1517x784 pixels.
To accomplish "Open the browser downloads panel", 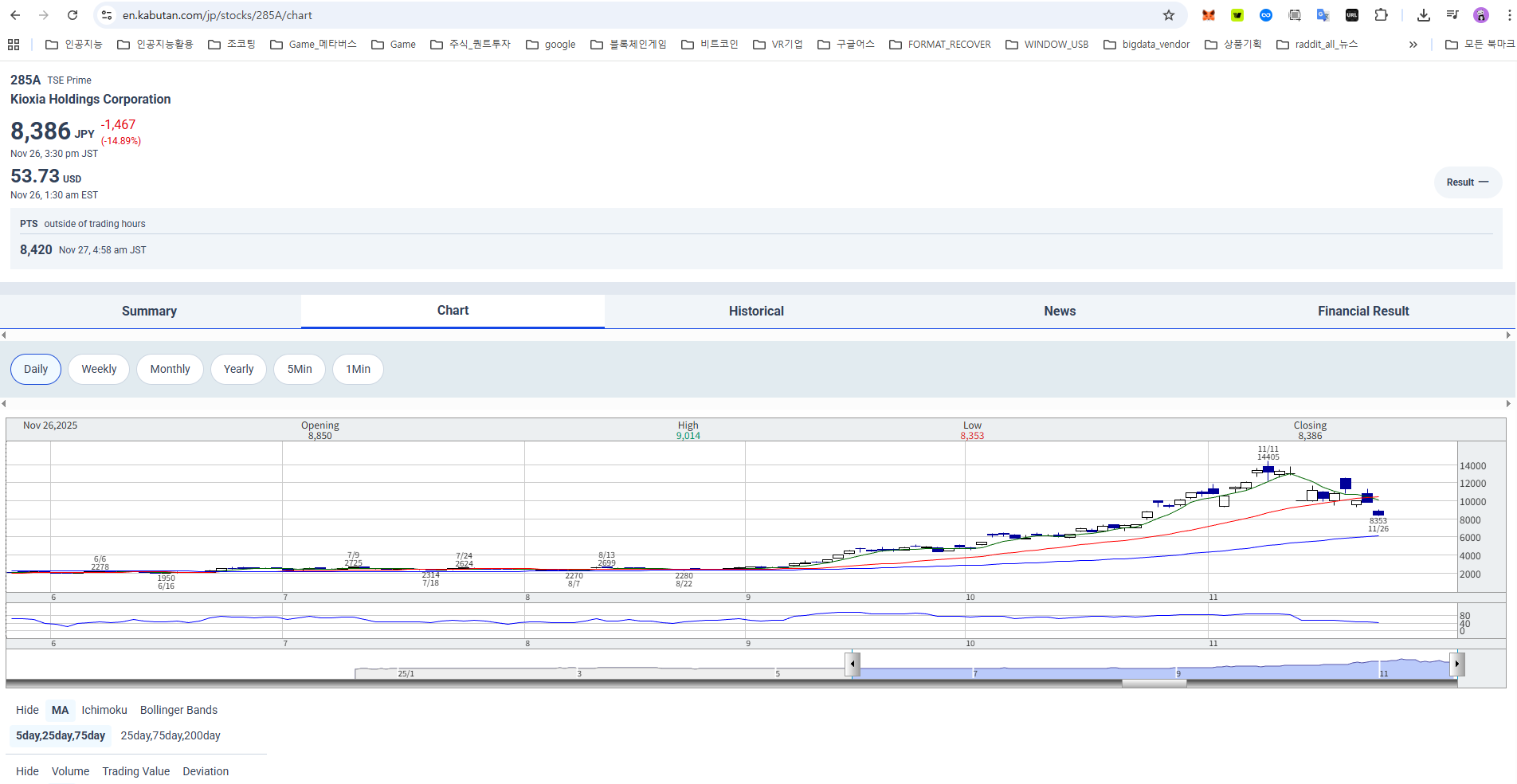I will coord(1424,15).
